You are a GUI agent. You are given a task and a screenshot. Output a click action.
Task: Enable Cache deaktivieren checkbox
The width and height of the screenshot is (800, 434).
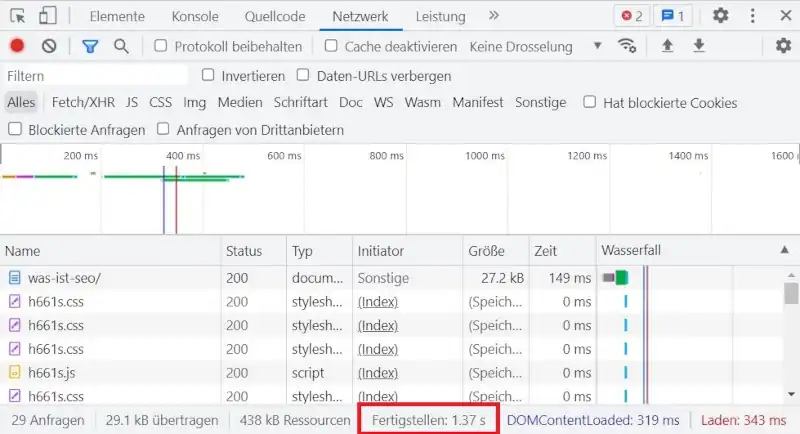click(331, 46)
